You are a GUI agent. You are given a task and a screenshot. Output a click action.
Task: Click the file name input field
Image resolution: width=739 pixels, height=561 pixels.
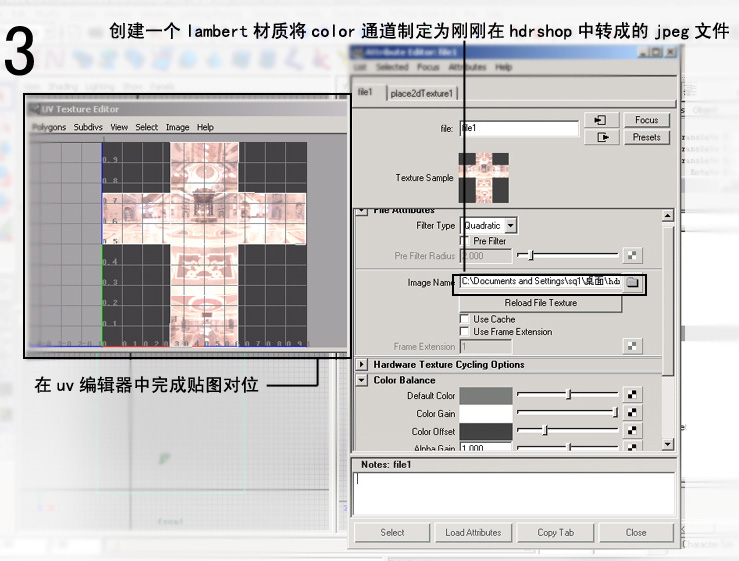(519, 128)
